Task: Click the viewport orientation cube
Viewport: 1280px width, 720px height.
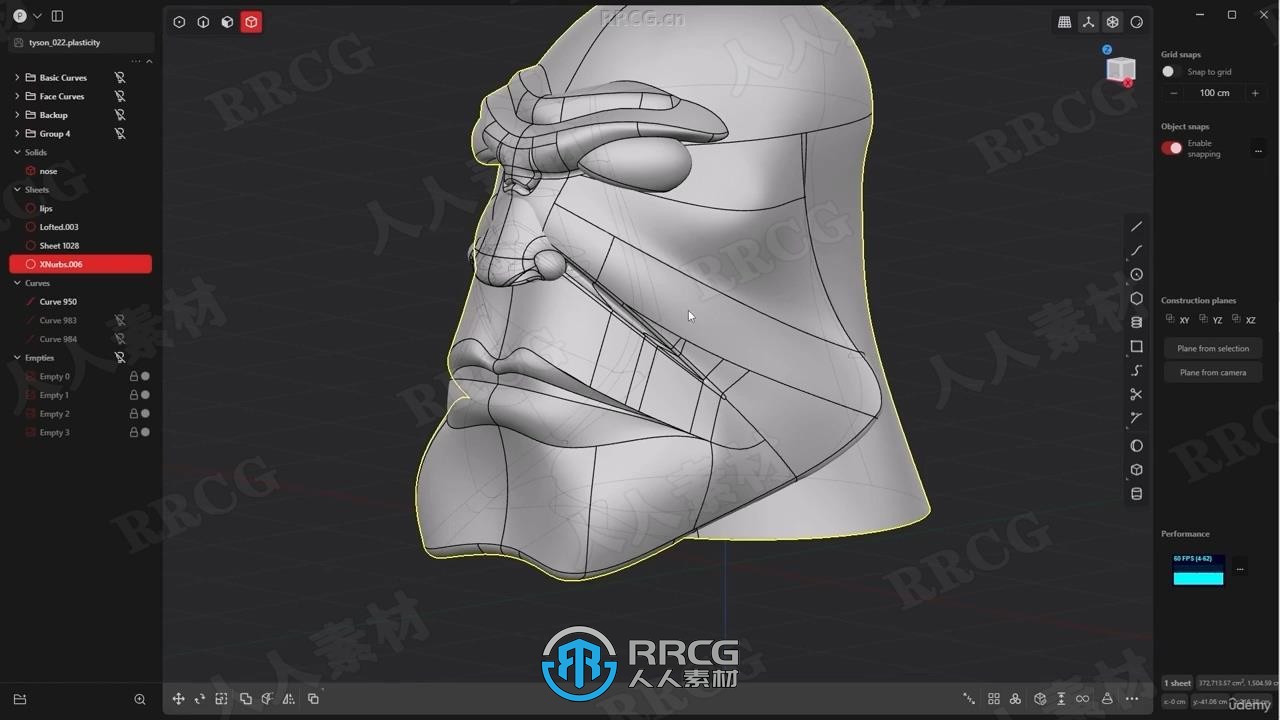Action: coord(1120,69)
